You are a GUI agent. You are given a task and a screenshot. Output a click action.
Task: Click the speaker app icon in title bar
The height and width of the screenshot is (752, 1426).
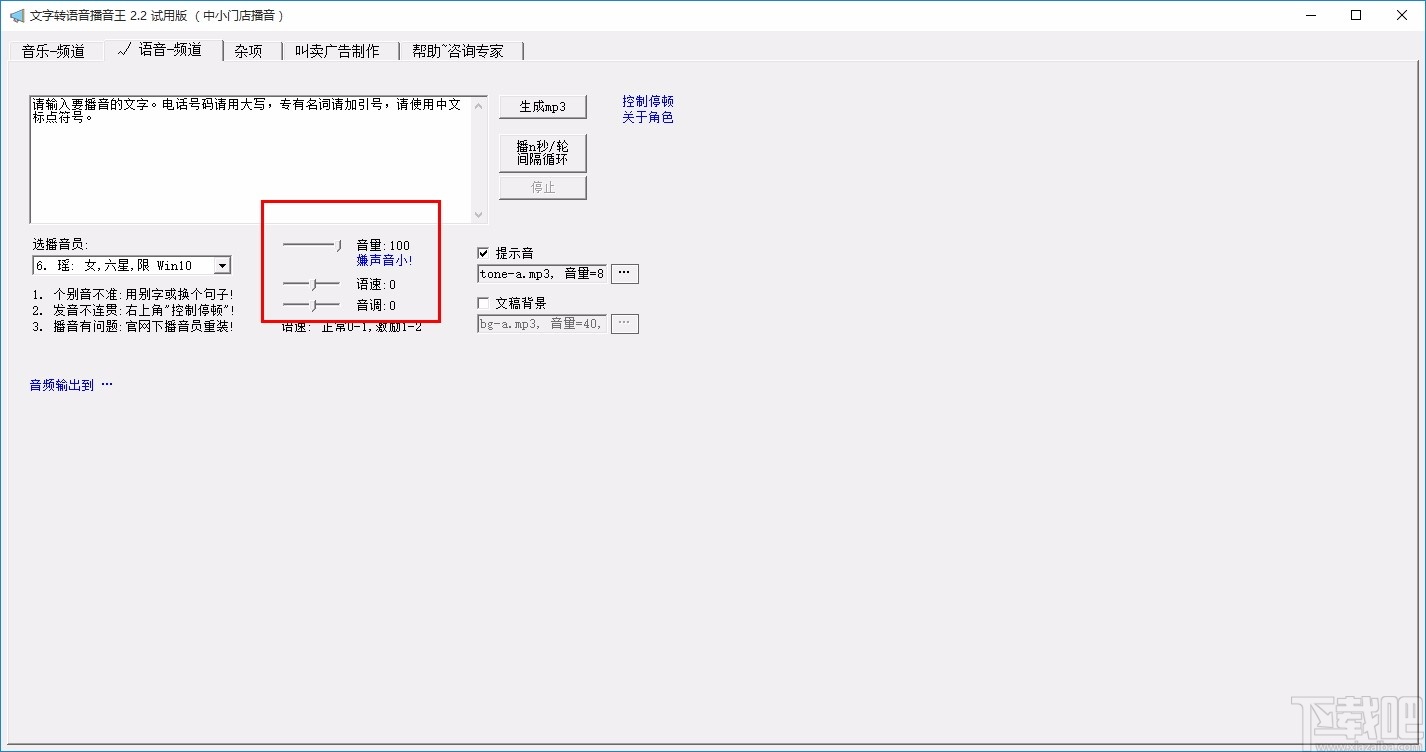coord(16,15)
